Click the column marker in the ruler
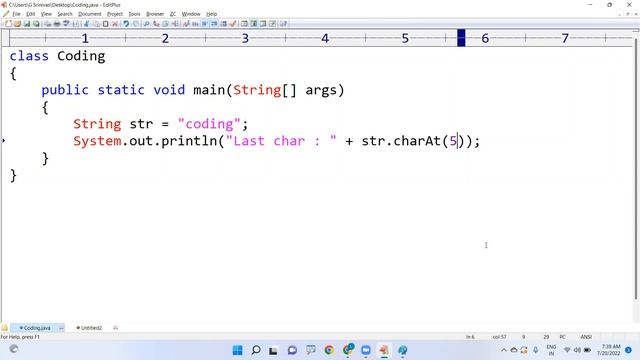This screenshot has width=640, height=360. tap(461, 38)
